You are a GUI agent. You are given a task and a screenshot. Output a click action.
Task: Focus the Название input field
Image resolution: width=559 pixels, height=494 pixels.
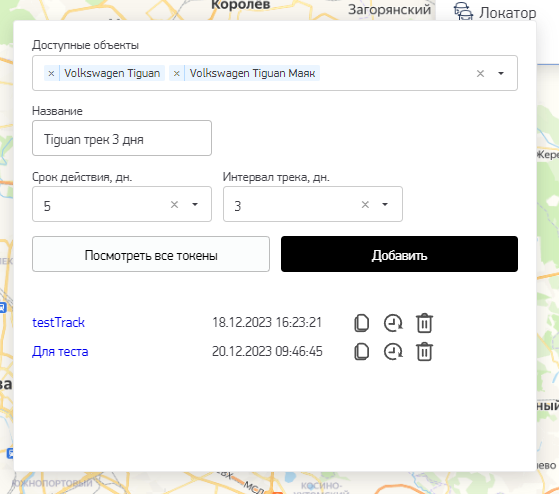(x=122, y=138)
